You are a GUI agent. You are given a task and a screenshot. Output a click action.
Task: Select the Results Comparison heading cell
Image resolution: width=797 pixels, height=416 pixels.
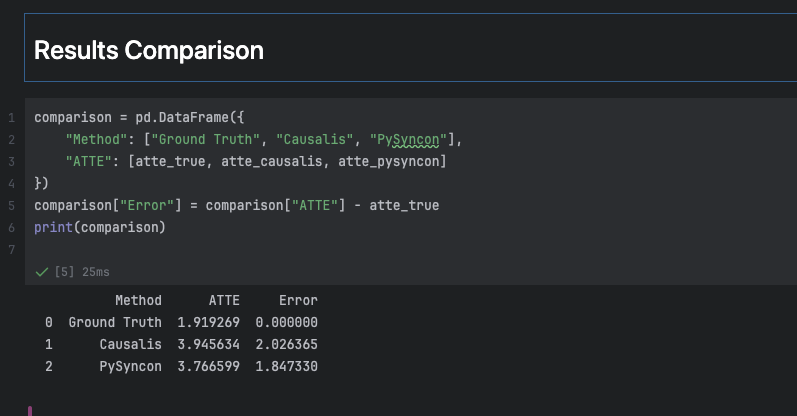149,50
